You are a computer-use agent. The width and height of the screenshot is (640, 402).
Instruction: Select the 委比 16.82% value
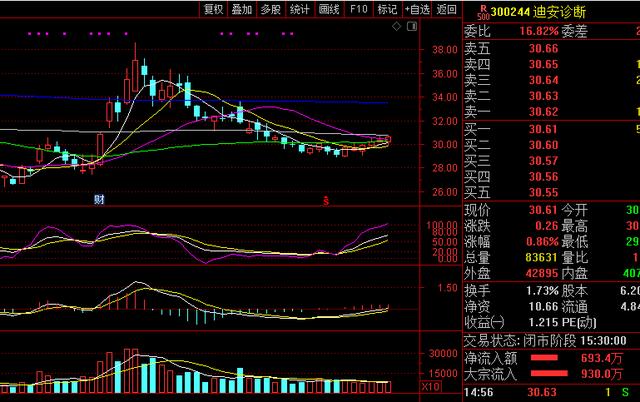[x=539, y=31]
